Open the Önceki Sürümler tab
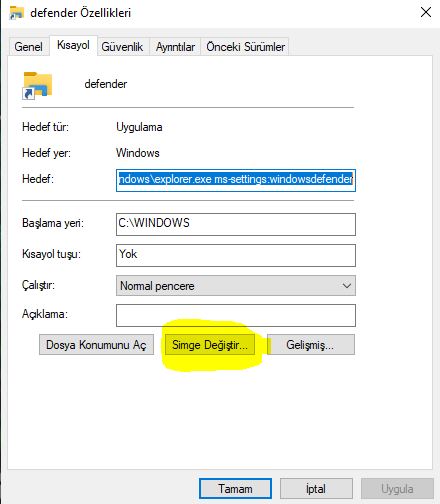The height and width of the screenshot is (504, 440). click(x=245, y=47)
